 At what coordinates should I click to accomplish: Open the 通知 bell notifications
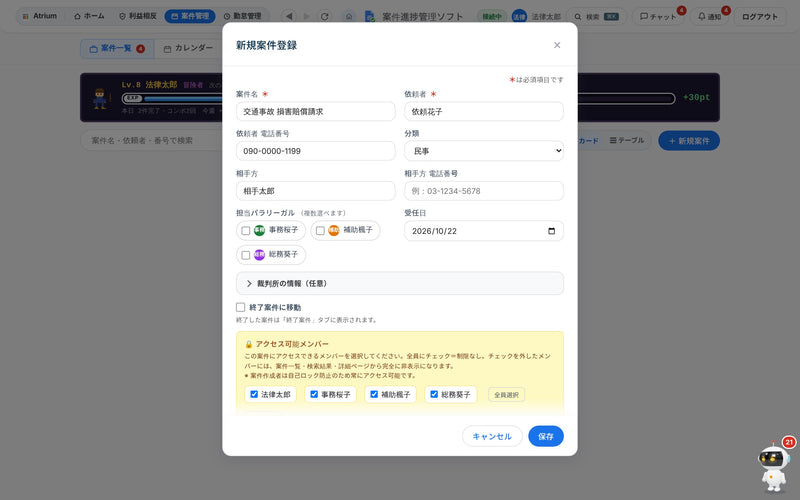pyautogui.click(x=710, y=16)
